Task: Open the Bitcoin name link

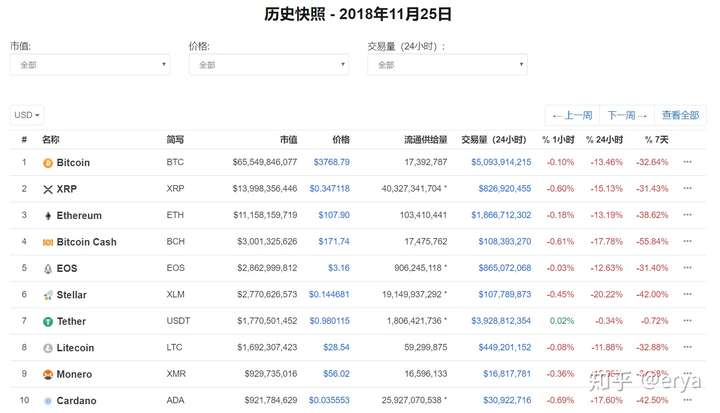Action: click(73, 163)
